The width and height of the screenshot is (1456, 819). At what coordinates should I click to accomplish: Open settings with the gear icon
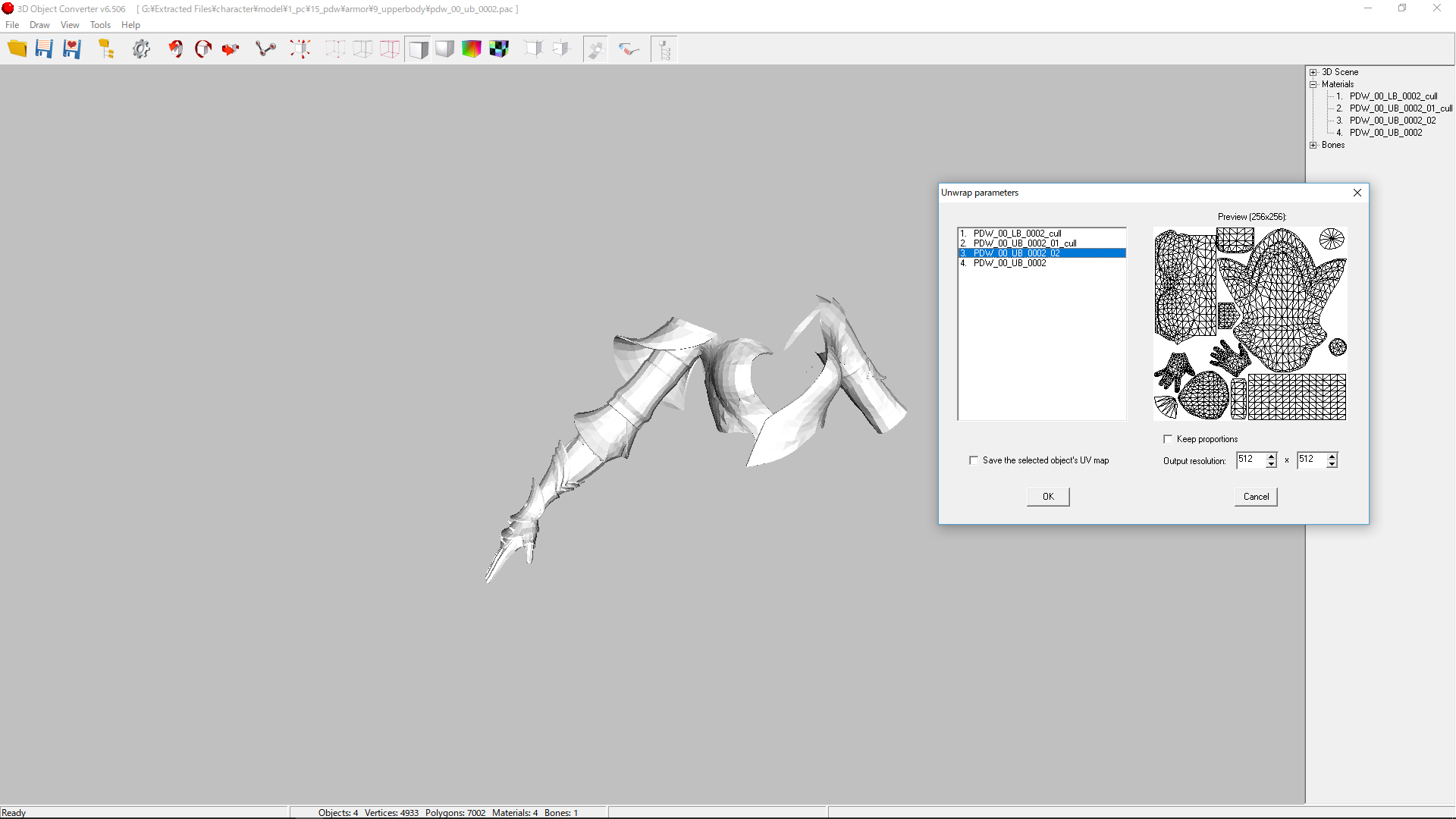click(x=141, y=49)
